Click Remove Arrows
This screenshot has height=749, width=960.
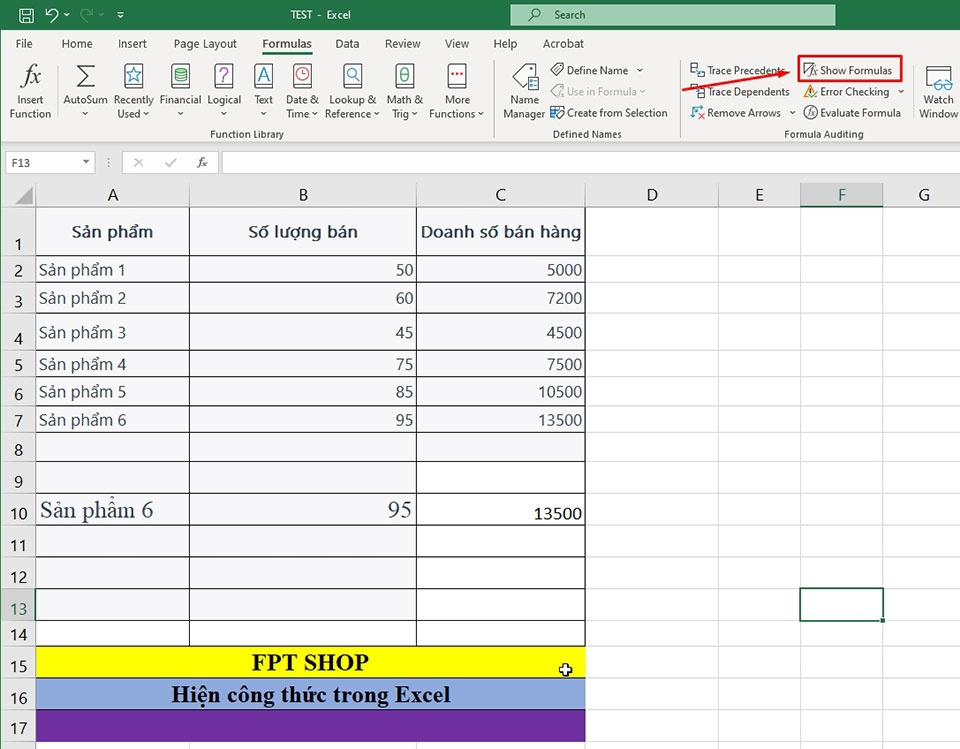click(735, 113)
